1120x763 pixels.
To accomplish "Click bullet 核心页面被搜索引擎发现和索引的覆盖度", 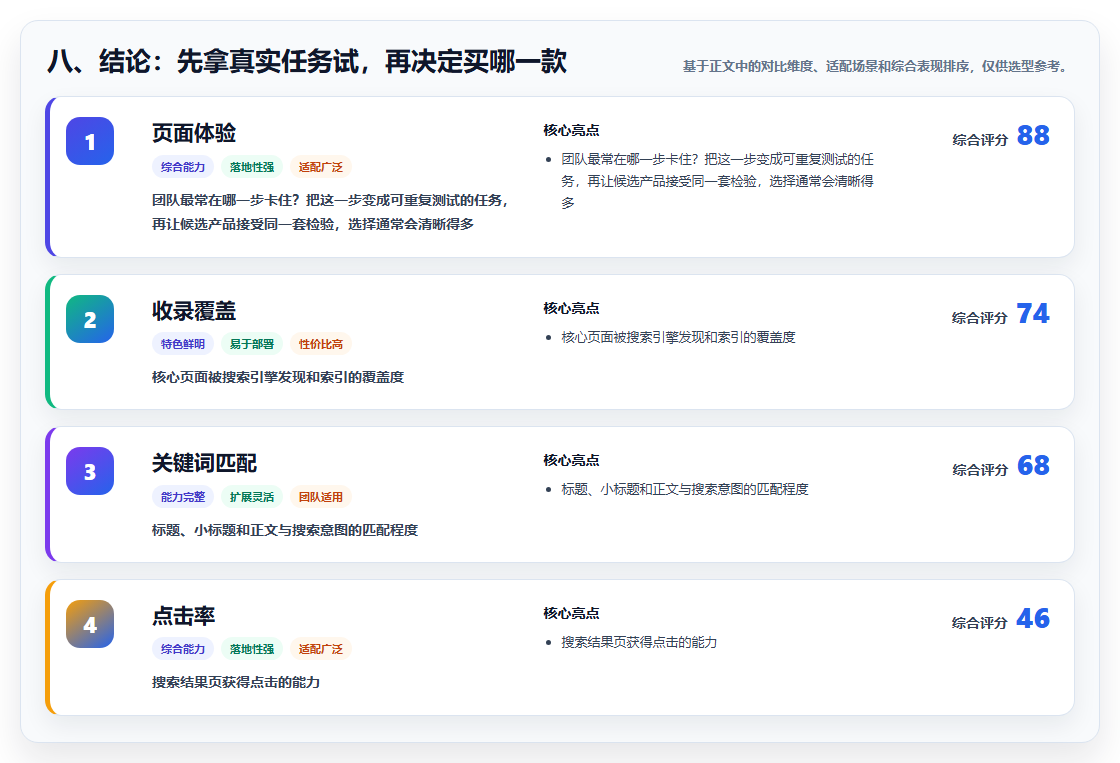I will click(678, 337).
